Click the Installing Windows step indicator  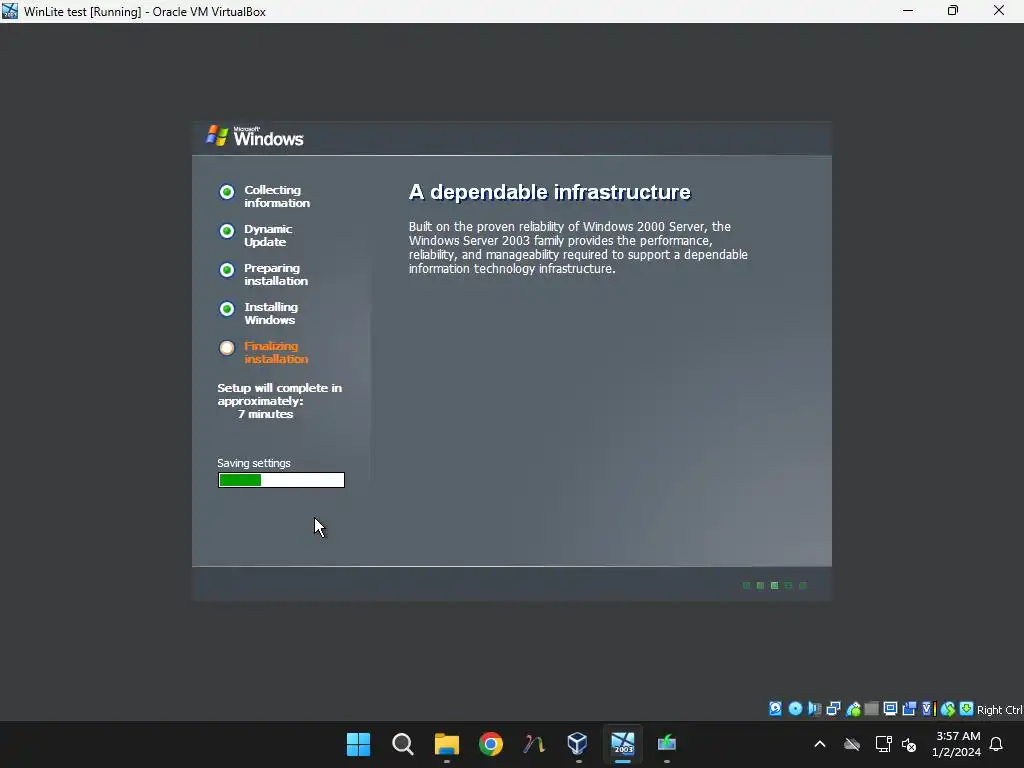[227, 309]
